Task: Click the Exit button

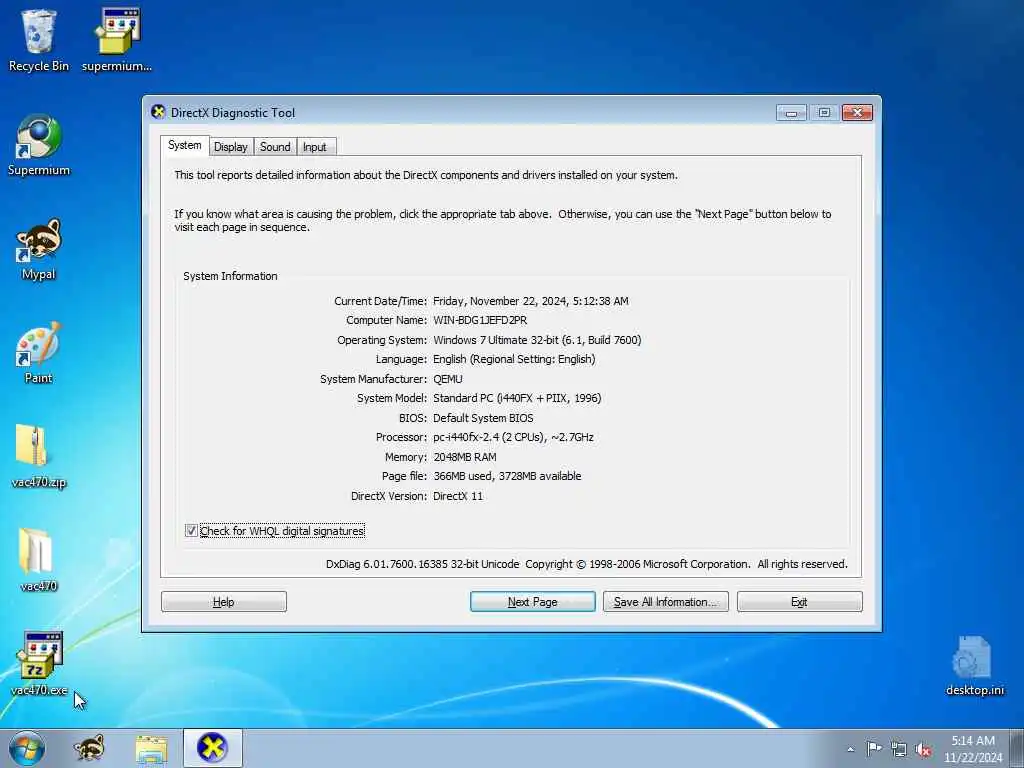Action: pyautogui.click(x=799, y=601)
